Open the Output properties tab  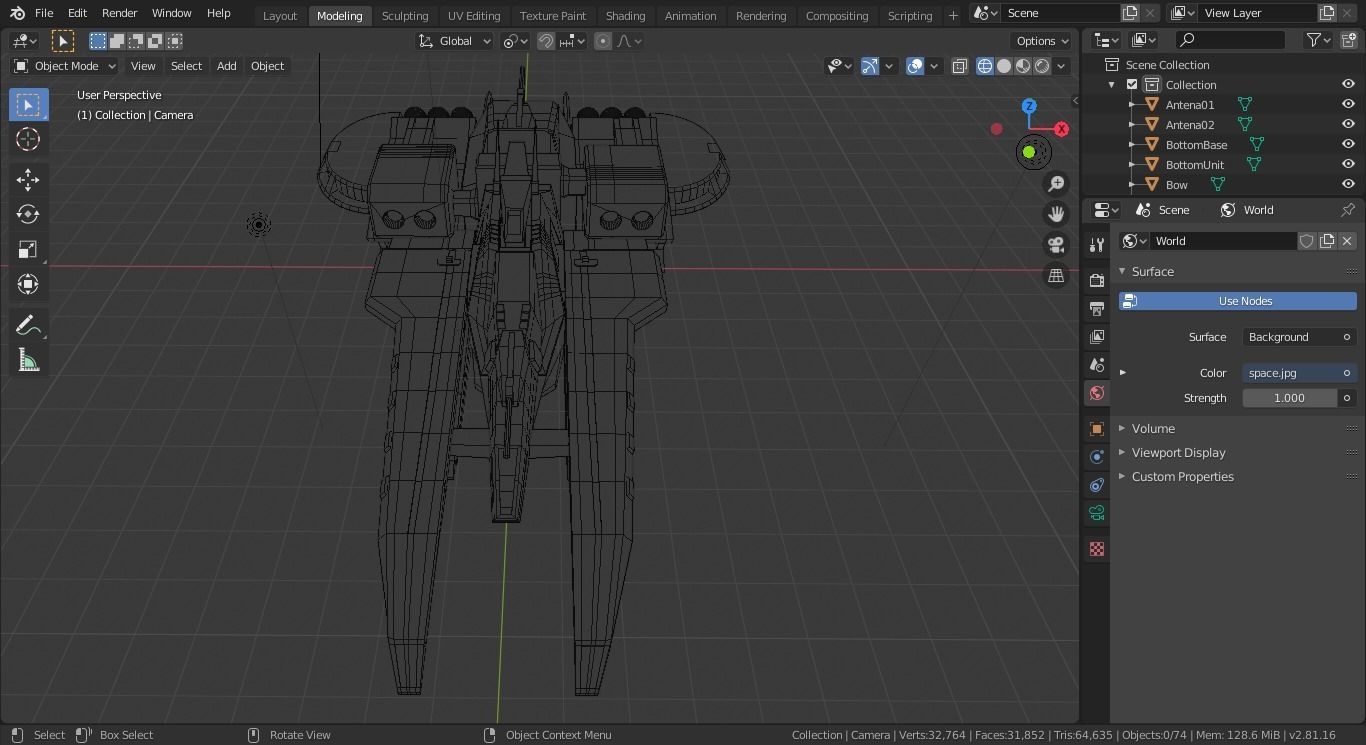pyautogui.click(x=1097, y=309)
